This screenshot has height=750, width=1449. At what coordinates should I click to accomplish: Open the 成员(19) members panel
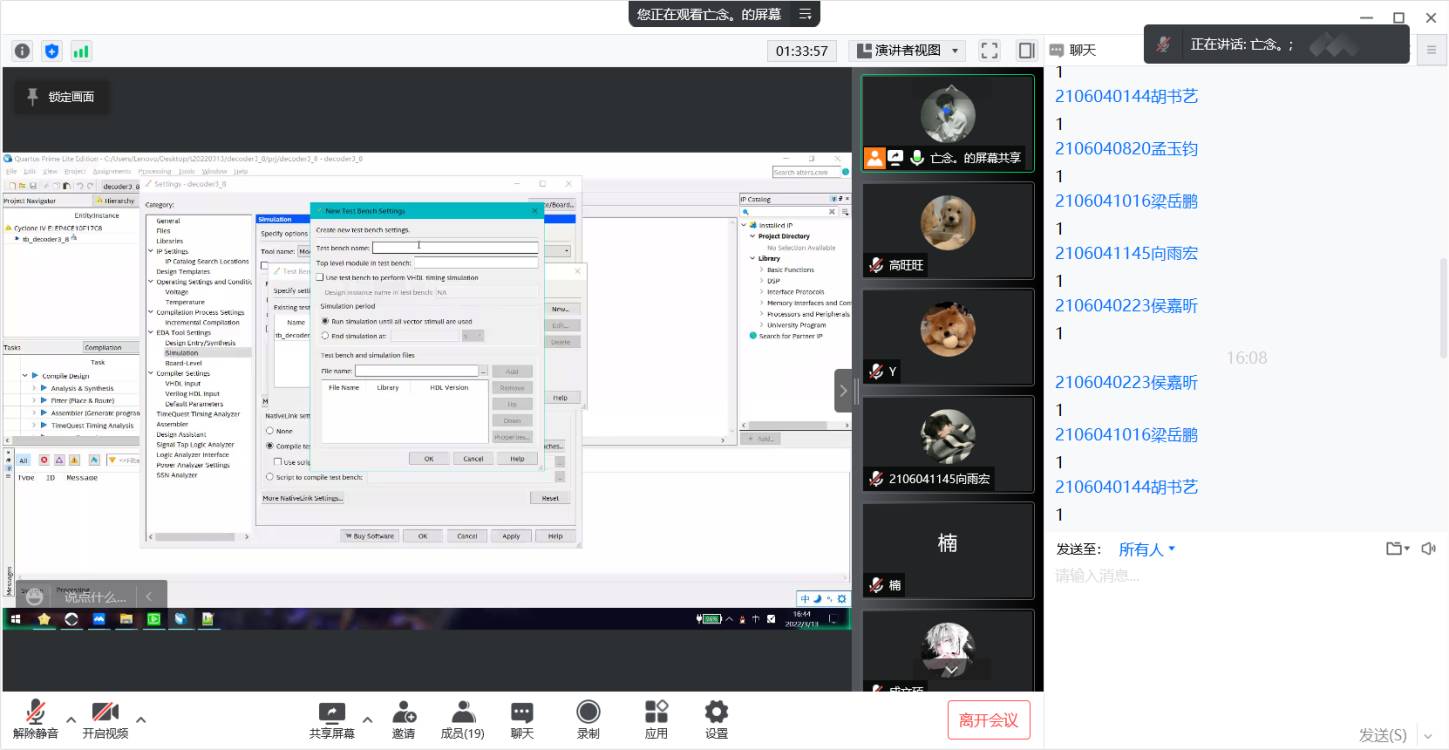(462, 719)
